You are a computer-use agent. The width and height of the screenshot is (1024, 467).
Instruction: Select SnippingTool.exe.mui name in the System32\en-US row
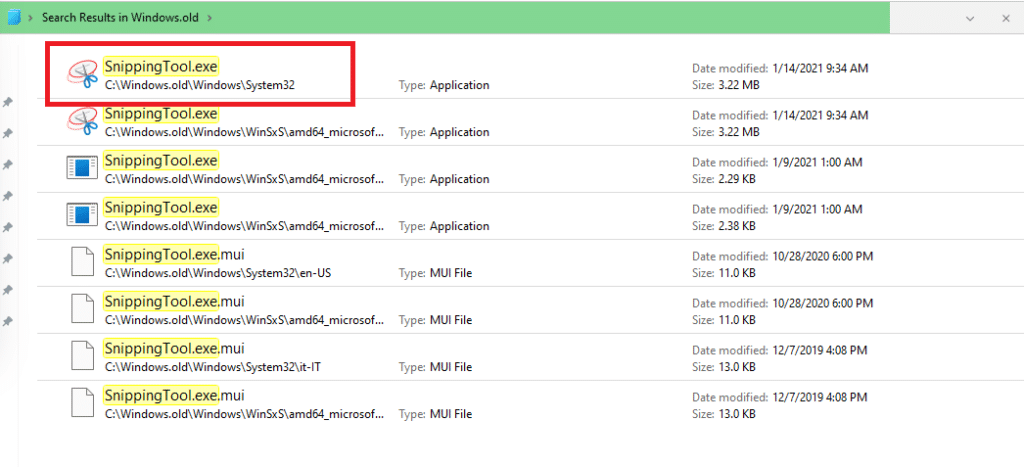tap(174, 254)
